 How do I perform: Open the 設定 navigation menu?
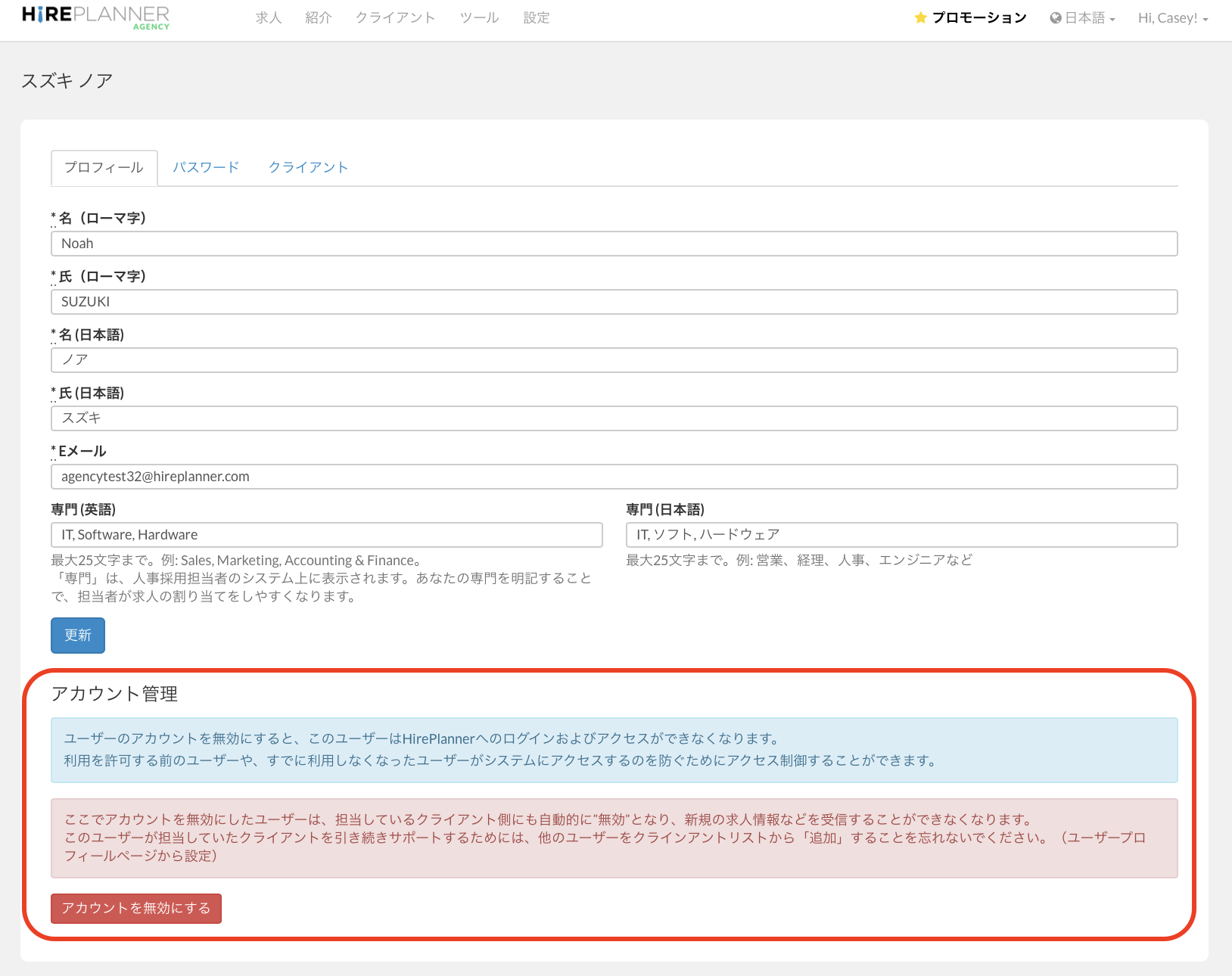pyautogui.click(x=537, y=18)
